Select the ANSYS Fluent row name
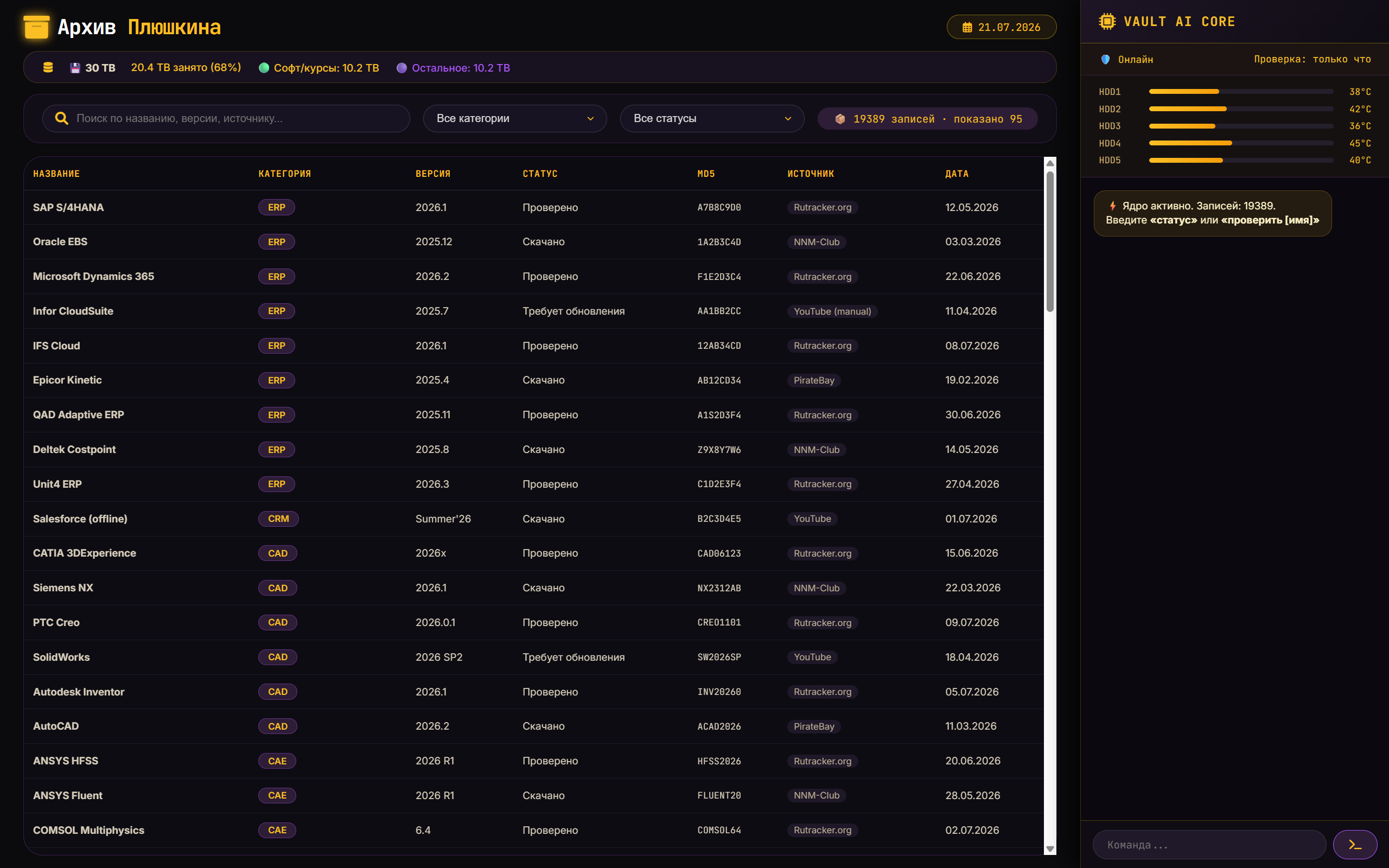 (x=68, y=795)
